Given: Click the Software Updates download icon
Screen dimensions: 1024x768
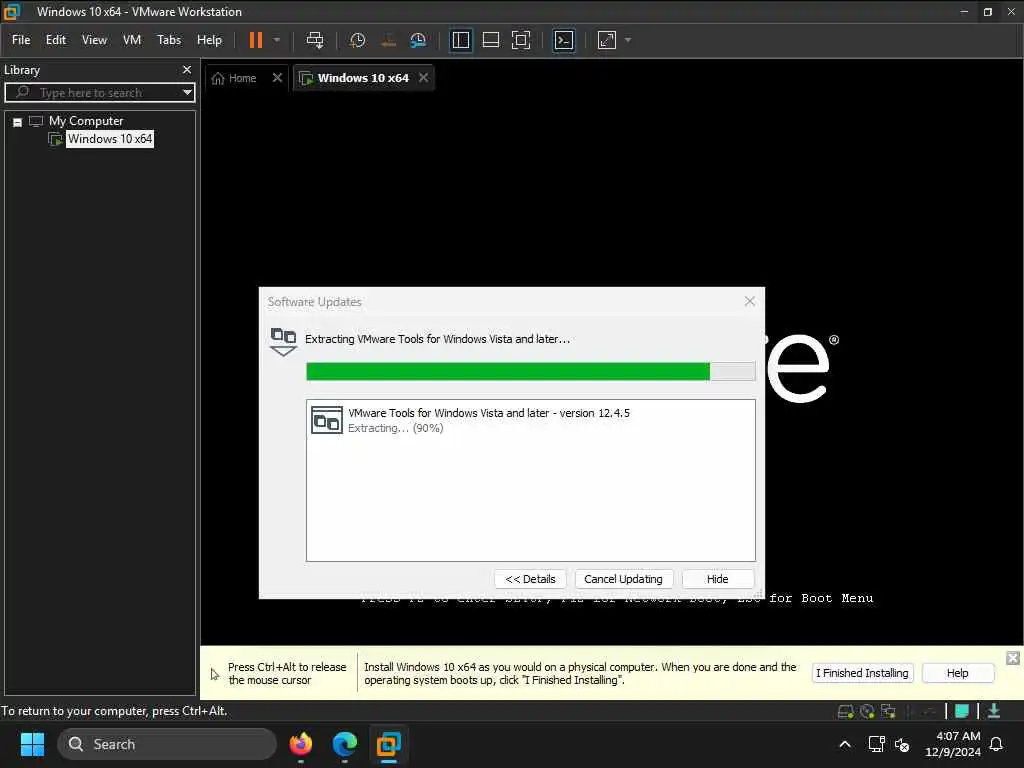Looking at the screenshot, I should point(283,342).
